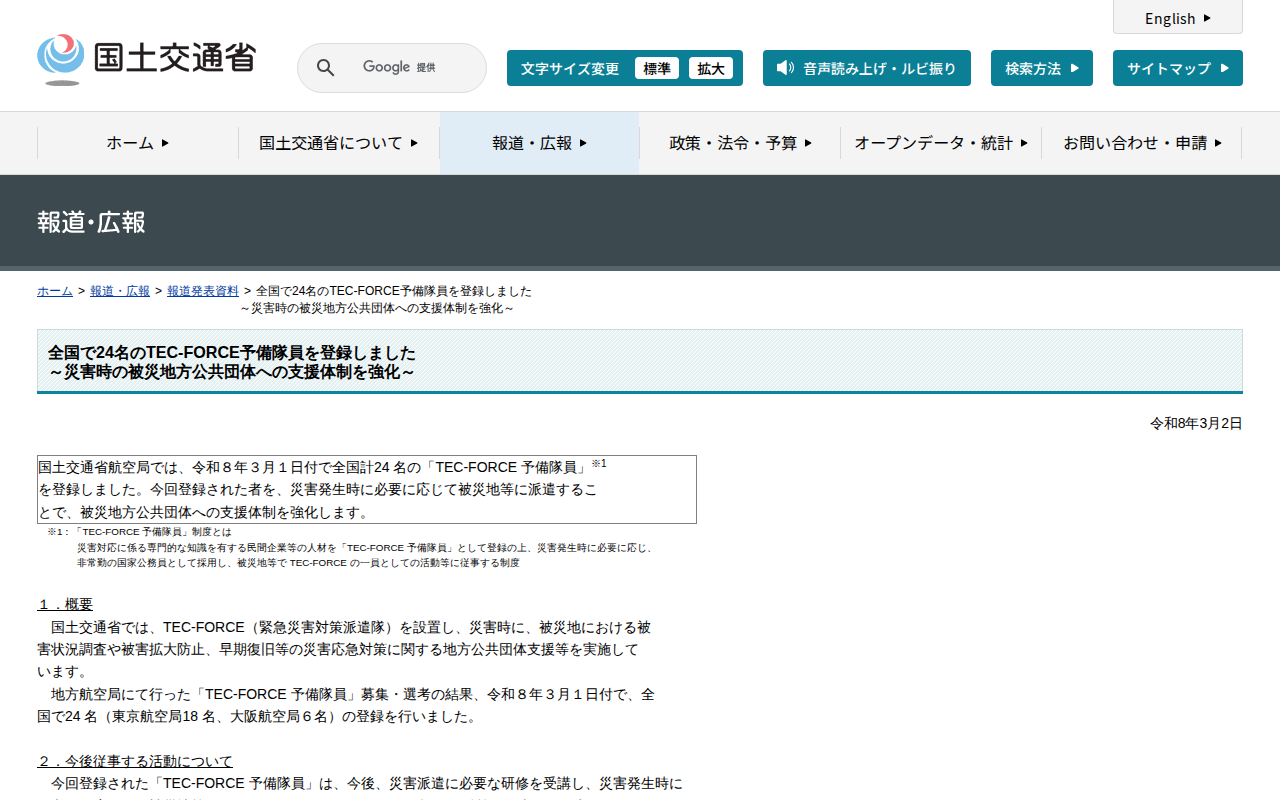Follow the ホーム breadcrumb link
The height and width of the screenshot is (800, 1280).
[x=55, y=291]
